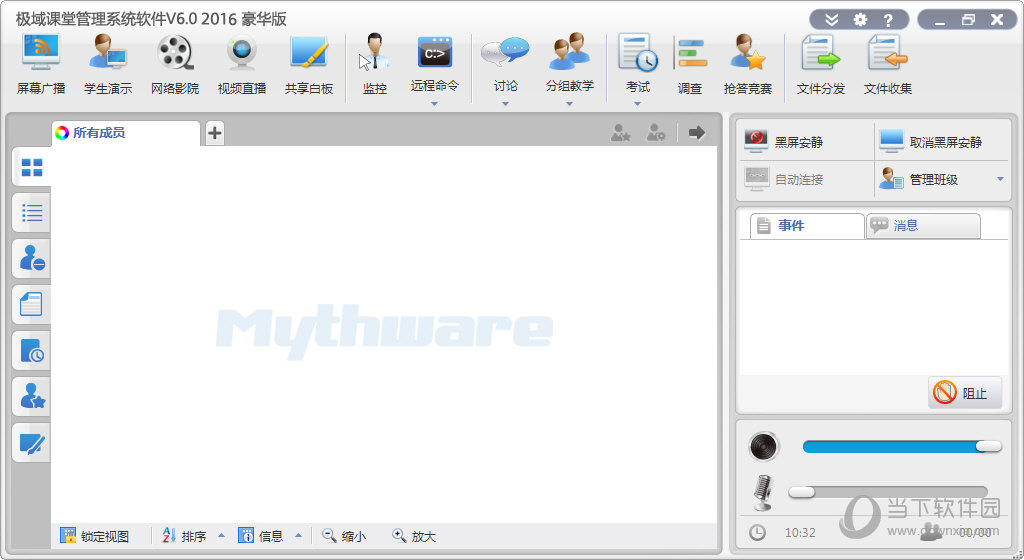Click the microphone icon
Viewport: 1024px width, 560px height.
(763, 493)
